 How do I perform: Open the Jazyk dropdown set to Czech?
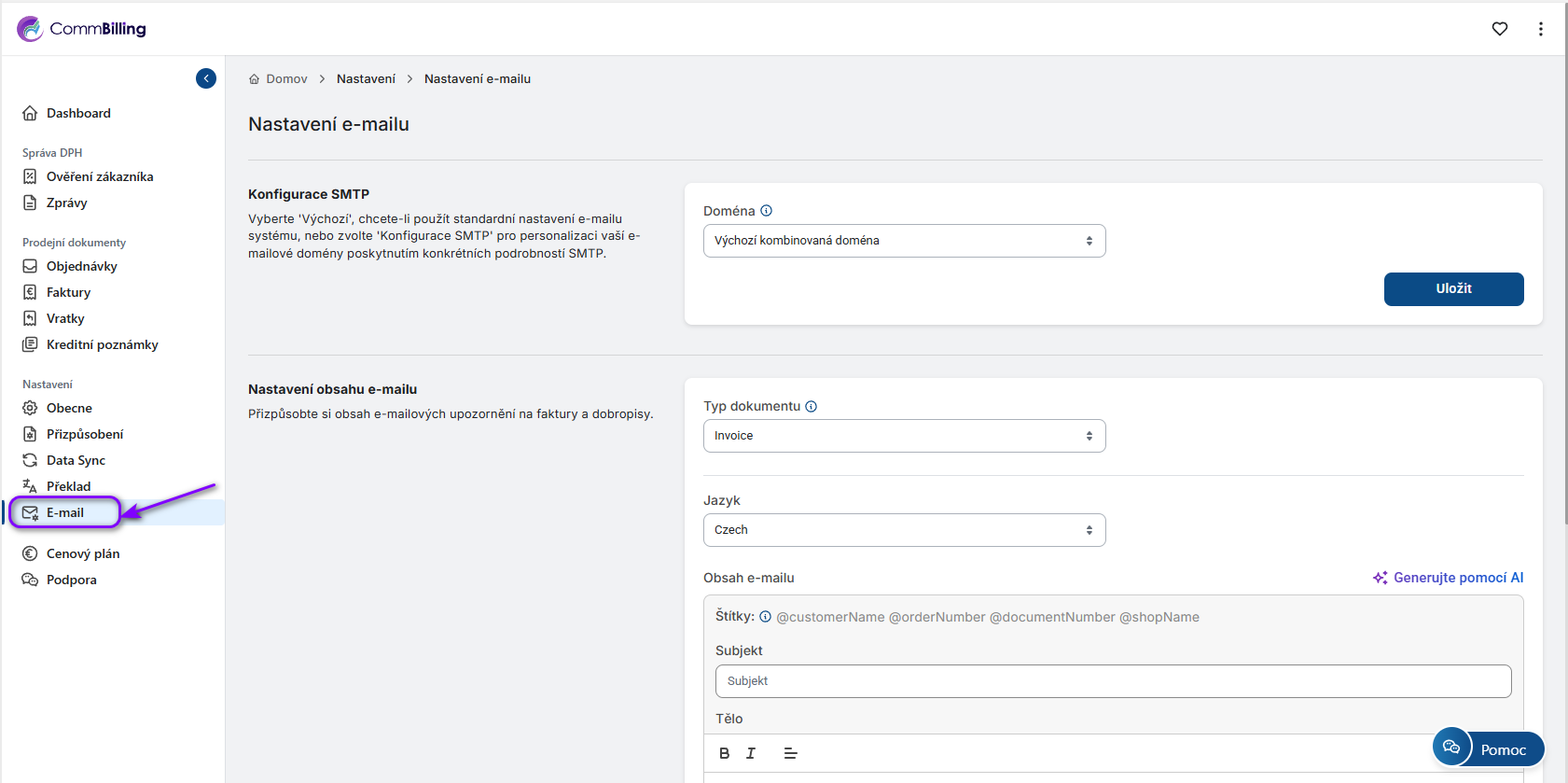coord(903,530)
